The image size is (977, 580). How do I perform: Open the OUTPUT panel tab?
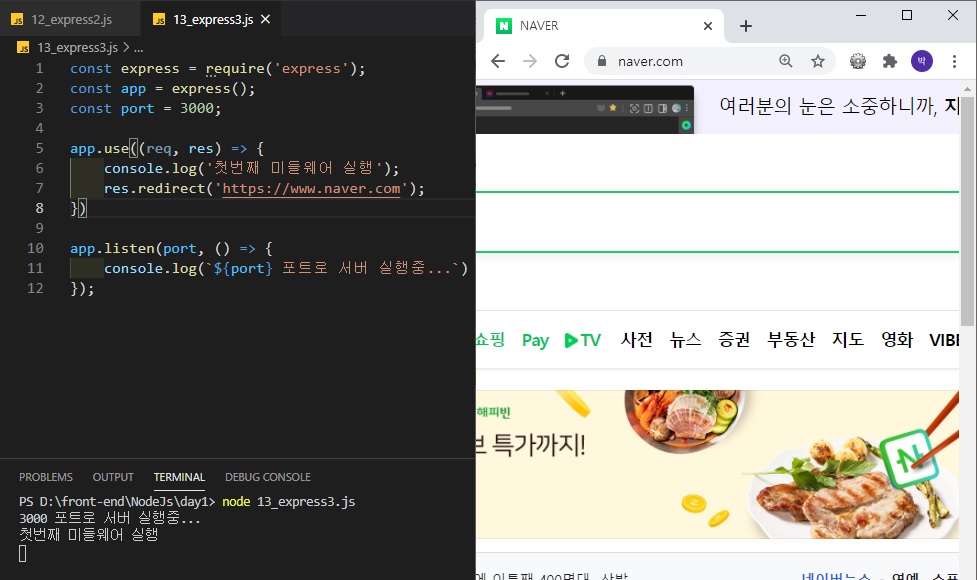click(x=113, y=477)
